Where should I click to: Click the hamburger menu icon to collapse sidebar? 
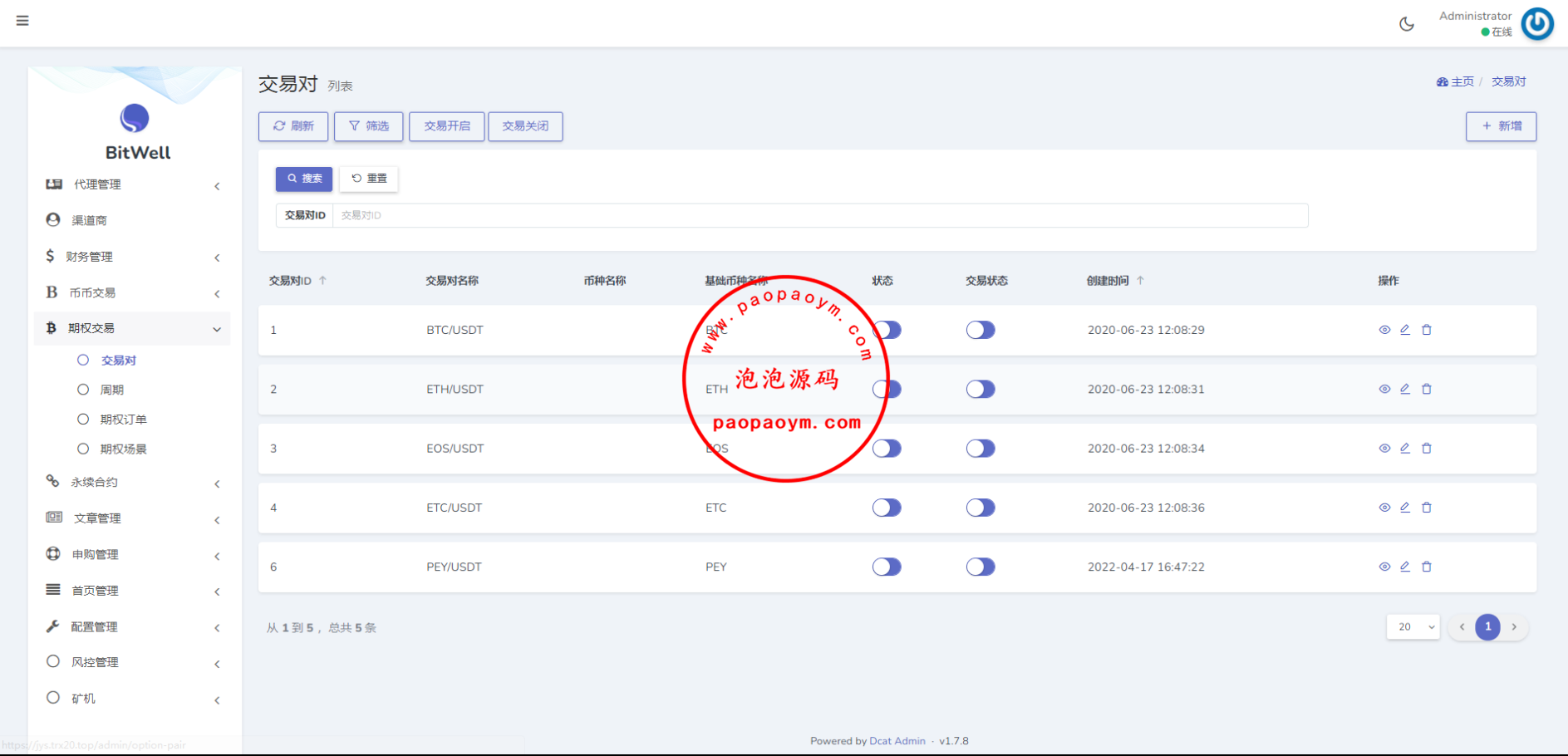[x=22, y=21]
